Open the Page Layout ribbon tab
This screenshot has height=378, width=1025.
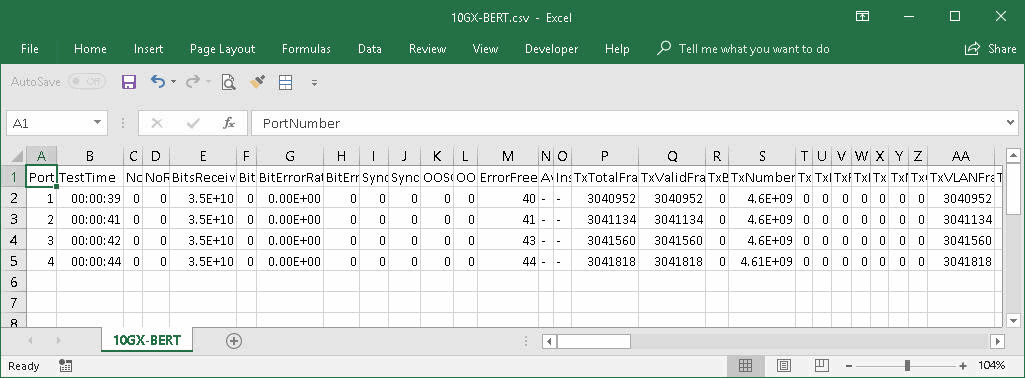pos(222,49)
